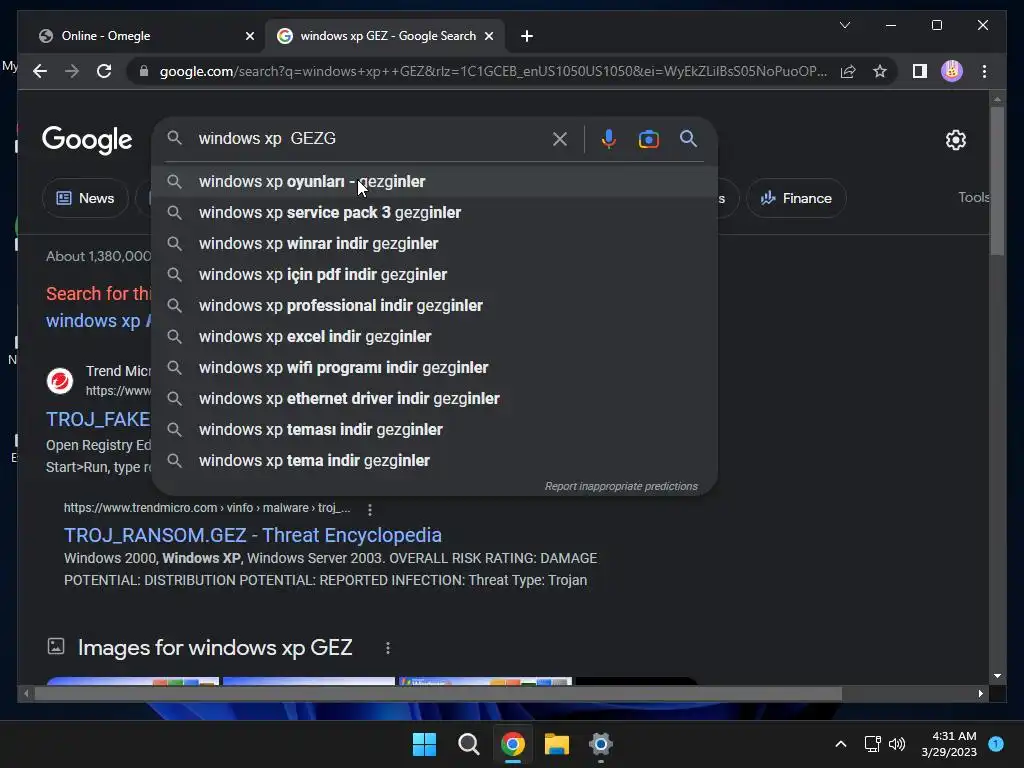Open the share icon in the address bar
1024x768 pixels.
(848, 71)
